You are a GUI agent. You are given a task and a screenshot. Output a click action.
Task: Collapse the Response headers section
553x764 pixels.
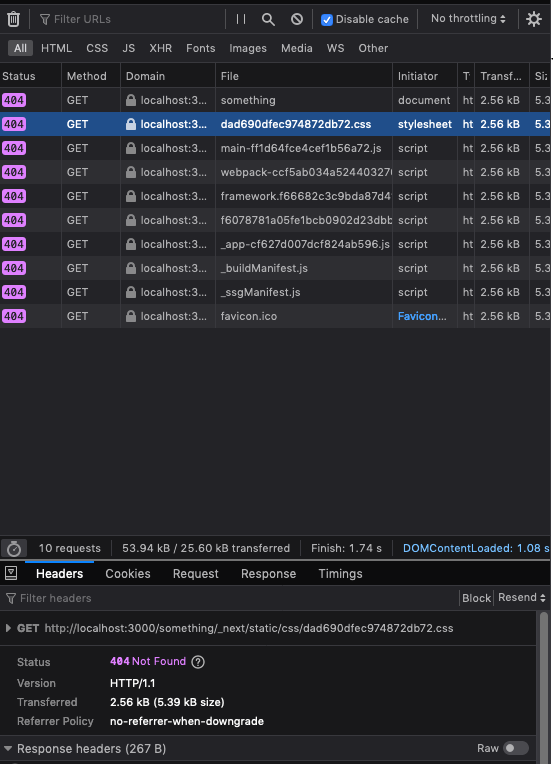[x=8, y=748]
